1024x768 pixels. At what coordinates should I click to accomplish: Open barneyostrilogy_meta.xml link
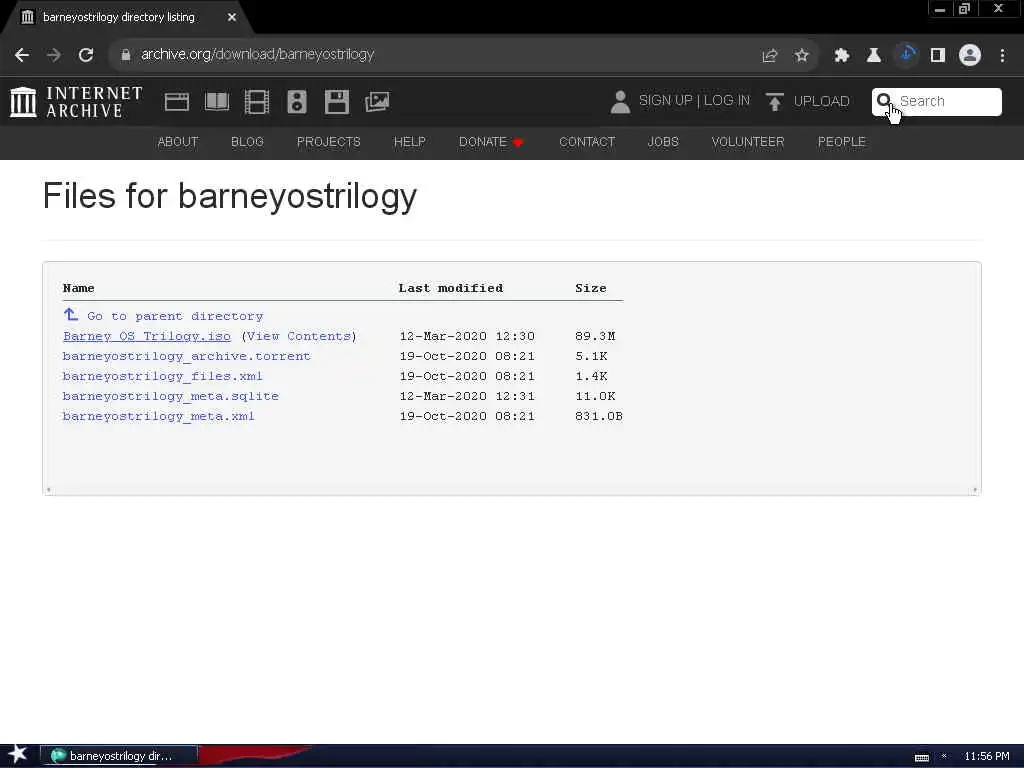159,416
